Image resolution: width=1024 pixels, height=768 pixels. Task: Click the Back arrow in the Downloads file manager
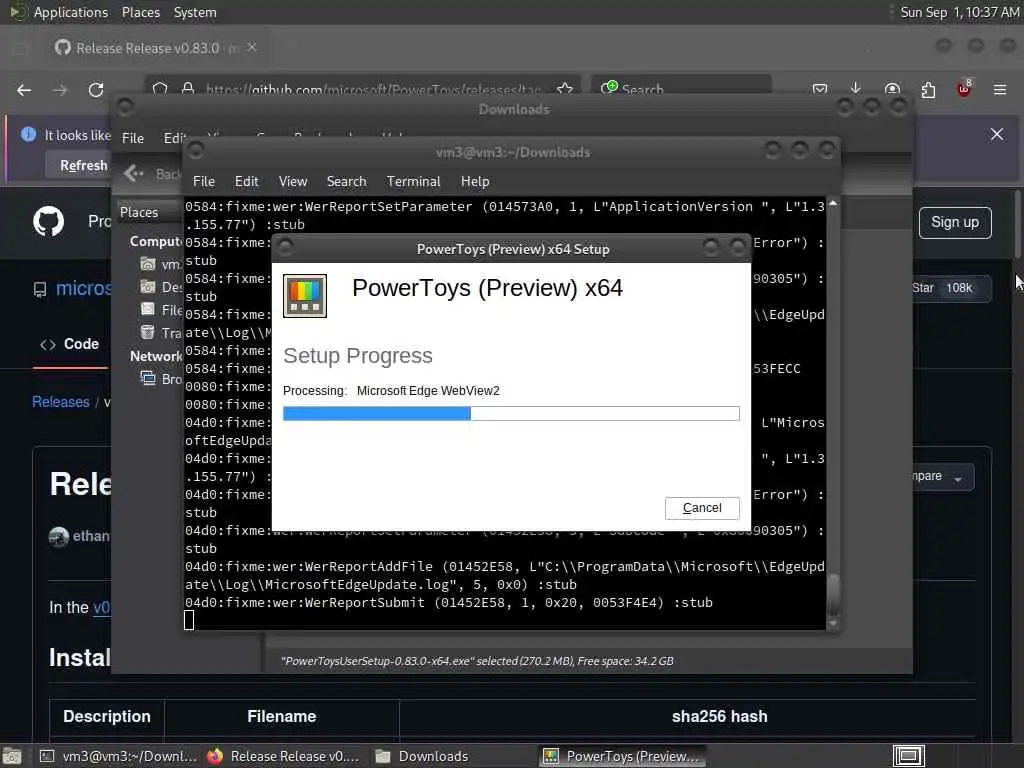(133, 173)
